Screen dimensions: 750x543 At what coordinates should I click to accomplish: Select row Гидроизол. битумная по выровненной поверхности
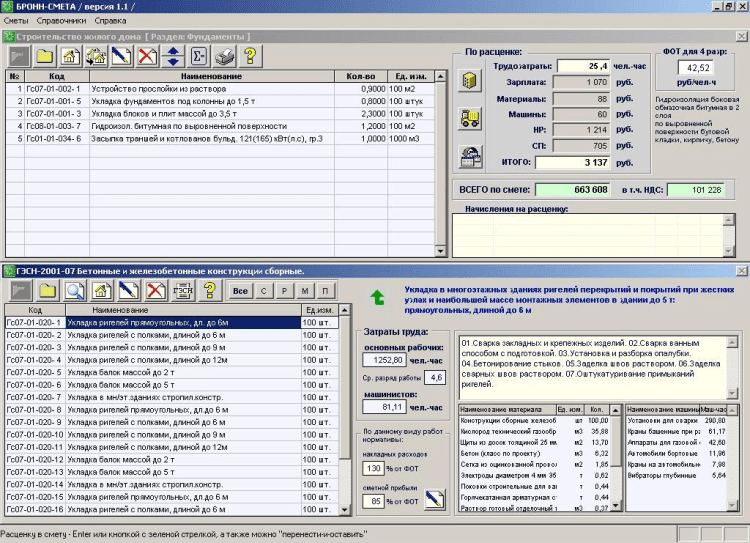point(220,126)
